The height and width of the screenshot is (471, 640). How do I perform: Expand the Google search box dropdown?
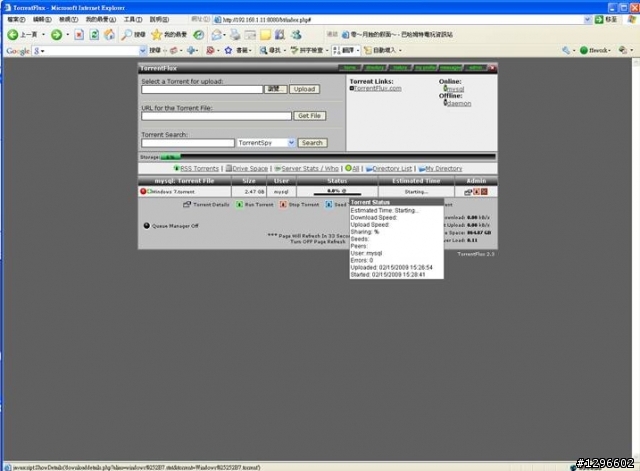coord(143,50)
